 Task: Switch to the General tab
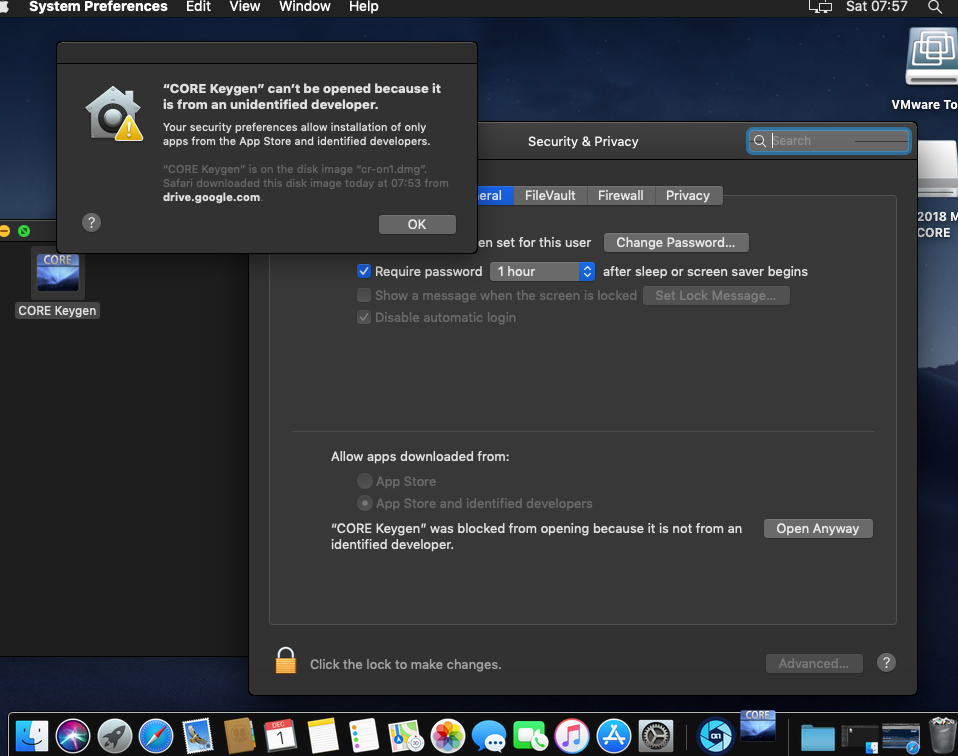[x=495, y=196]
